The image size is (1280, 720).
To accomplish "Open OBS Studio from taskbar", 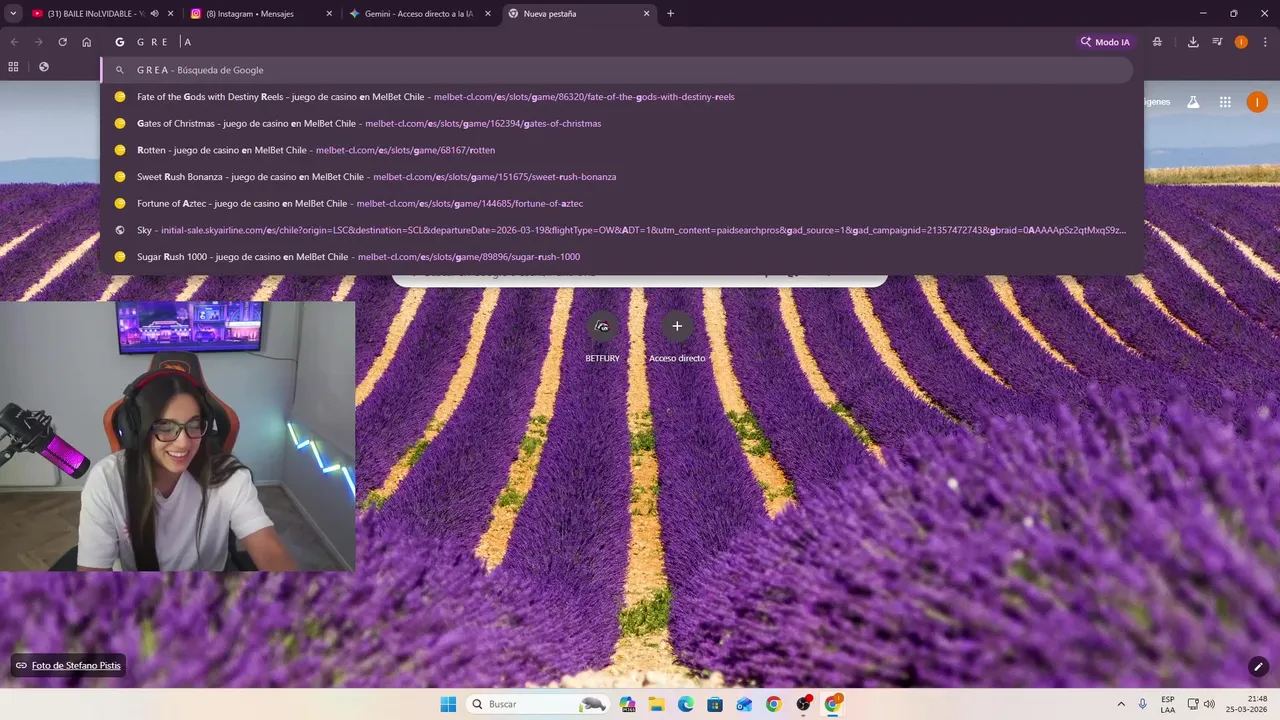I will pyautogui.click(x=803, y=704).
